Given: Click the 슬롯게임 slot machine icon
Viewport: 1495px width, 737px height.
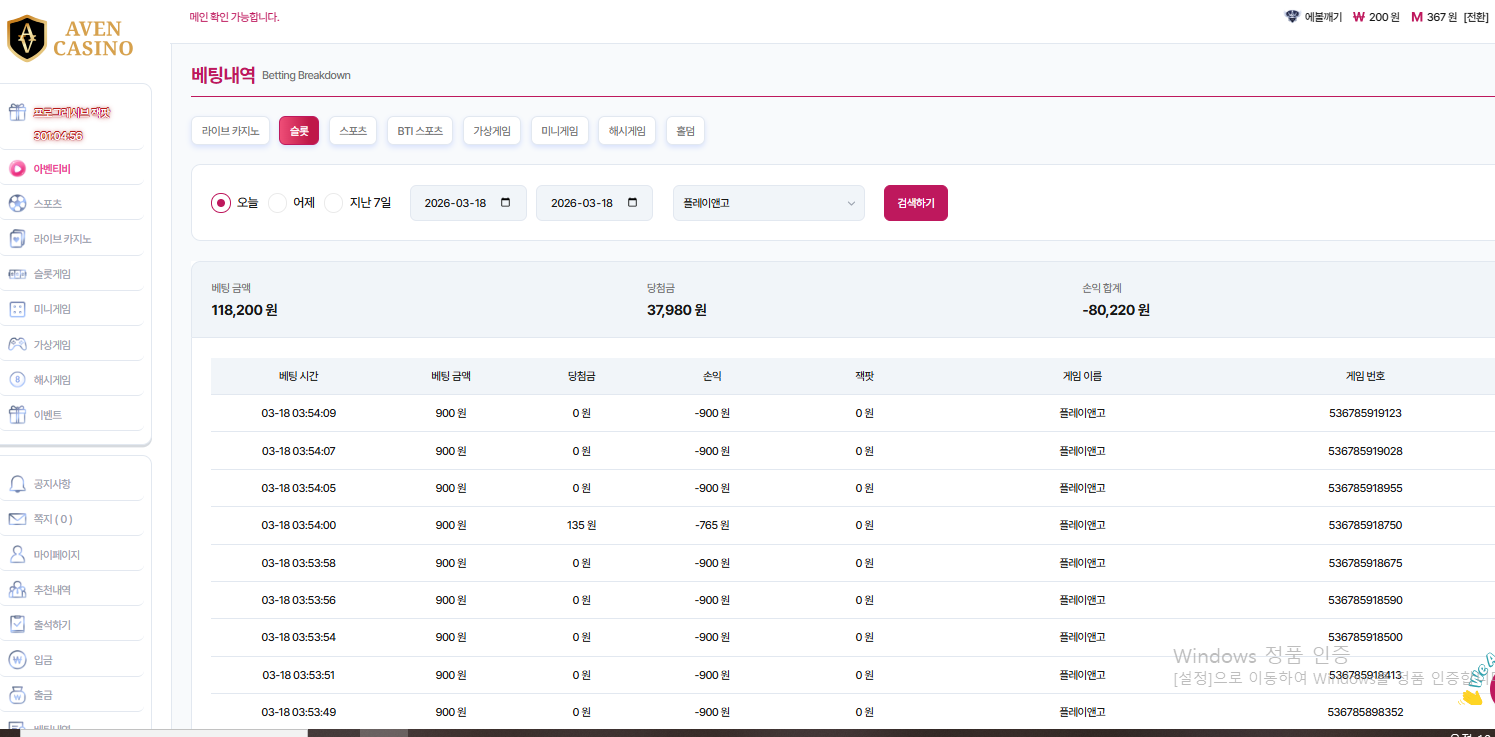Looking at the screenshot, I should coord(17,274).
